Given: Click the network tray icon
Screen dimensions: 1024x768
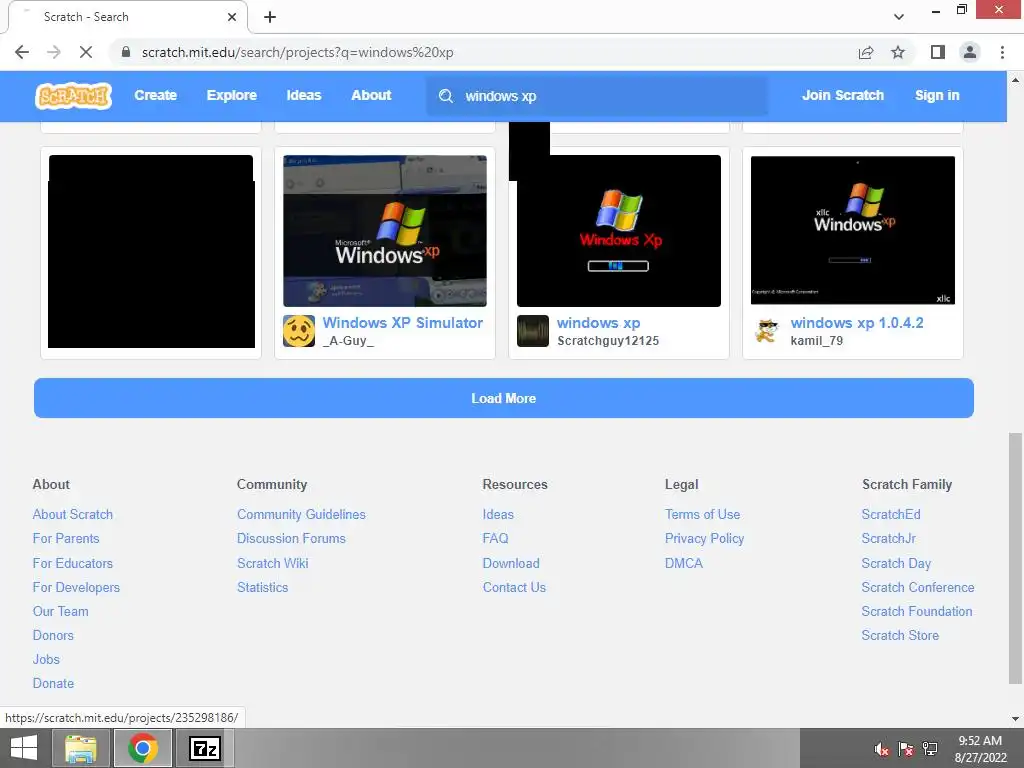Looking at the screenshot, I should [930, 749].
